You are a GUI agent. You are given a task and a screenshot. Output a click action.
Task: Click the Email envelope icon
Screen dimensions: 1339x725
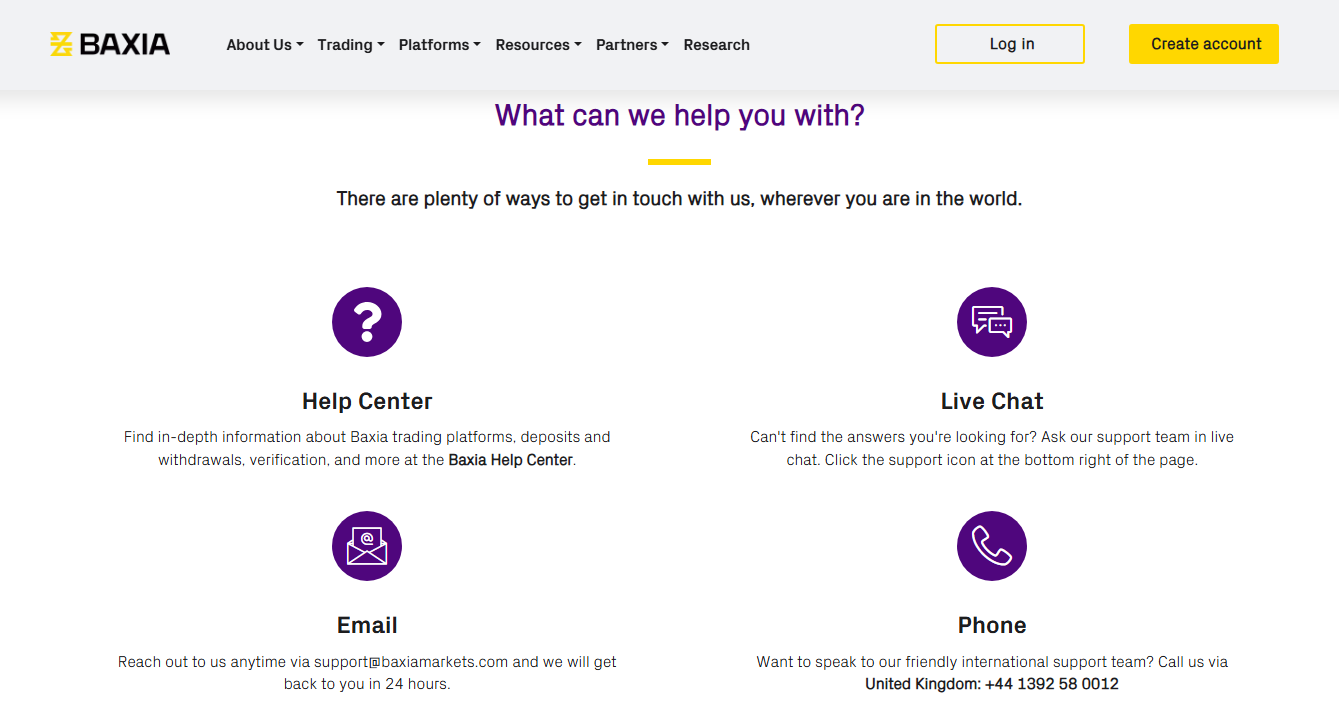point(367,546)
